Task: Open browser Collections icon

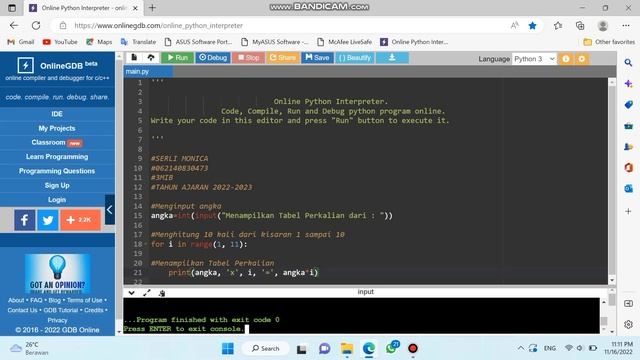Action: click(580, 26)
